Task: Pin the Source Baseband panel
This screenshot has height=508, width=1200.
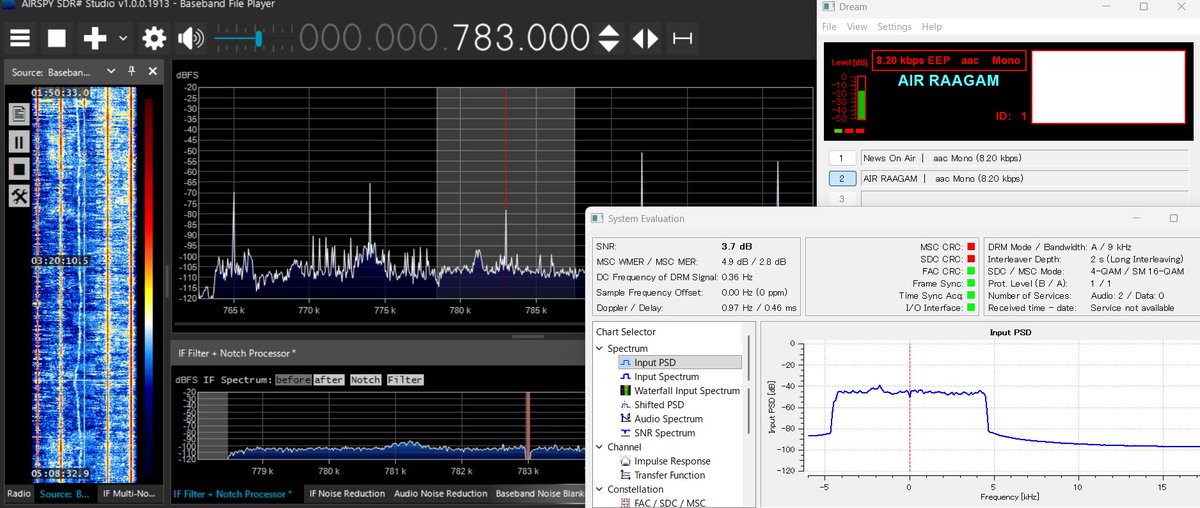Action: [132, 72]
